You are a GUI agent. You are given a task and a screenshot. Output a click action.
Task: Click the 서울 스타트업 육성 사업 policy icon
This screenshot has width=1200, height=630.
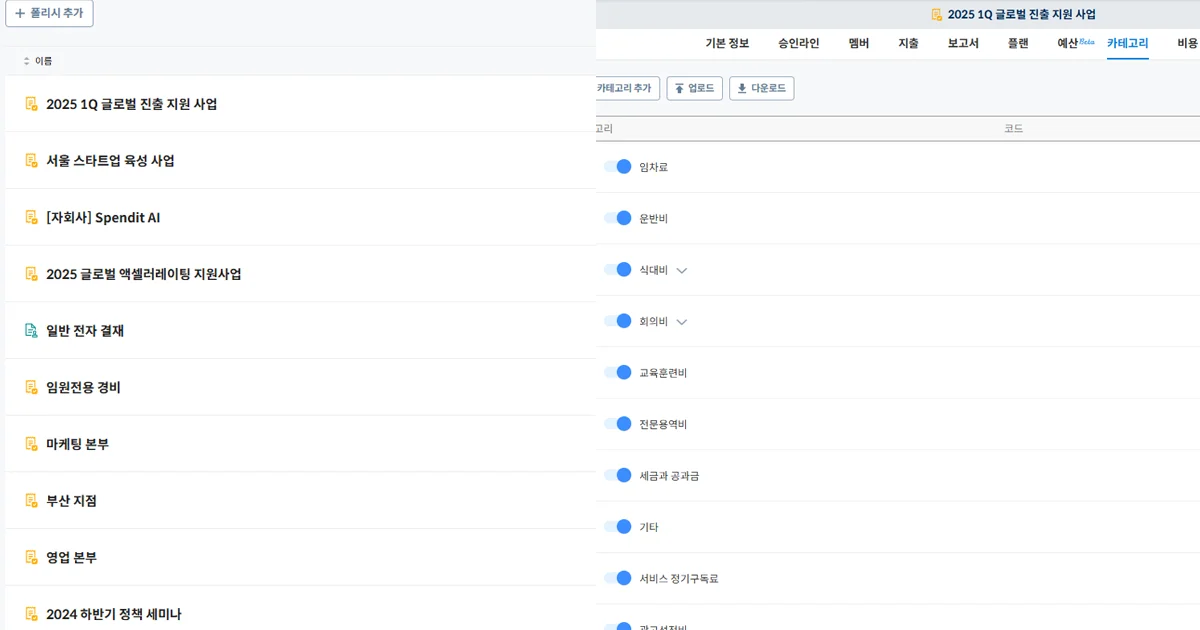tap(30, 160)
